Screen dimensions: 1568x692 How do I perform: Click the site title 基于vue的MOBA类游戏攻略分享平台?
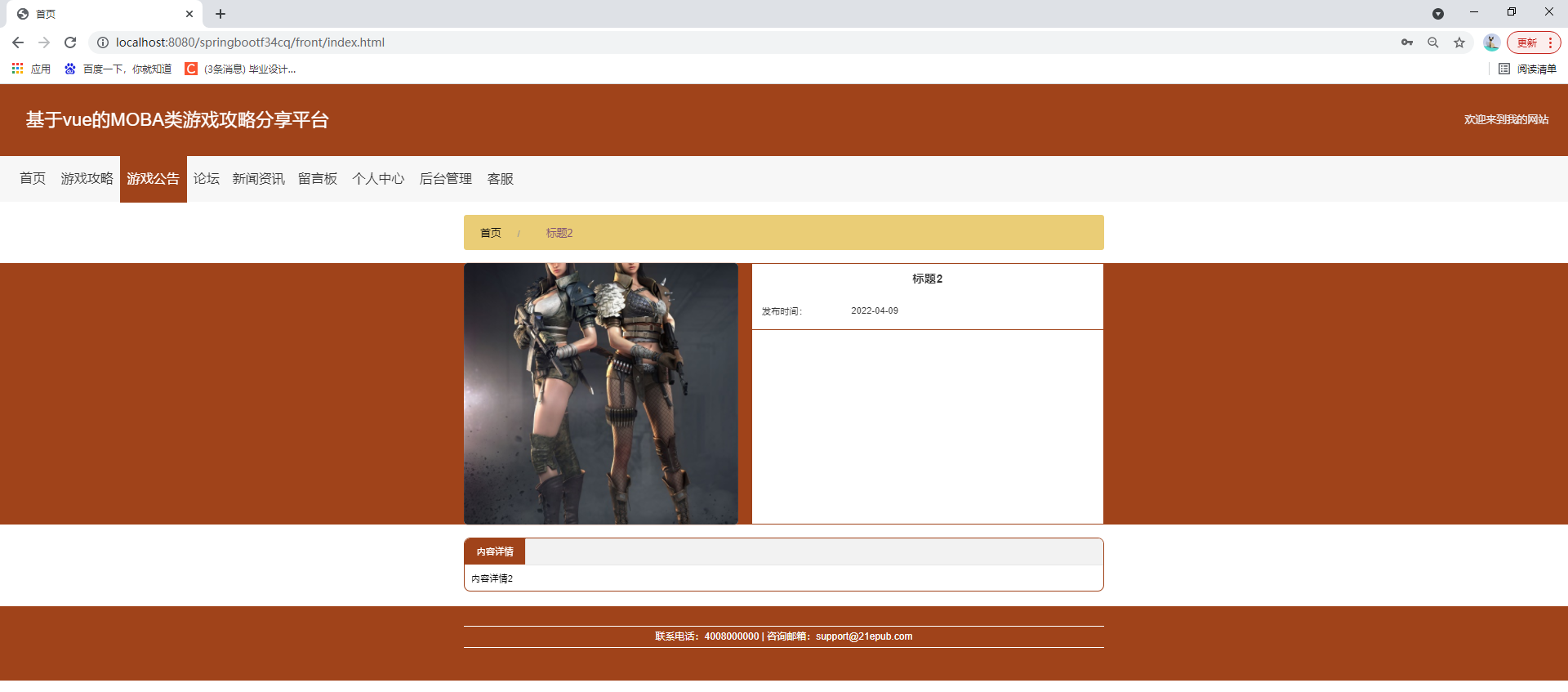tap(177, 120)
